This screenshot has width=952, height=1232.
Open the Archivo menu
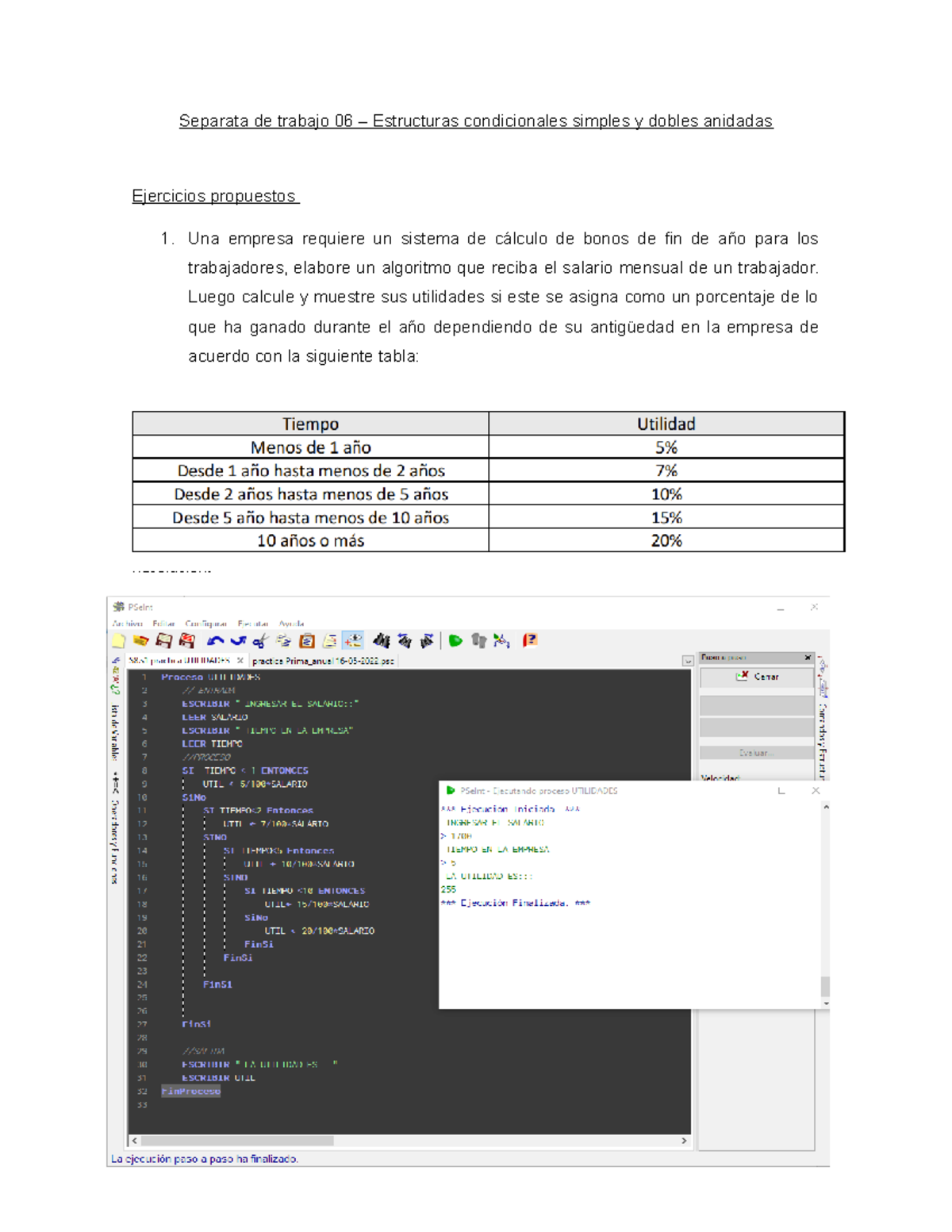point(127,624)
